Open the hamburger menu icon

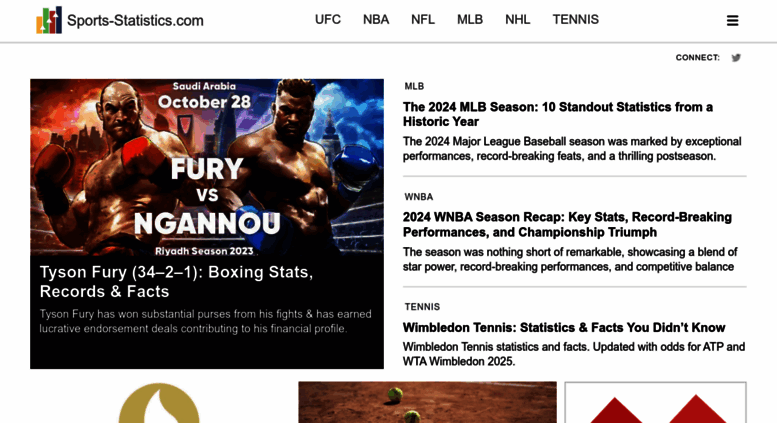[x=732, y=20]
